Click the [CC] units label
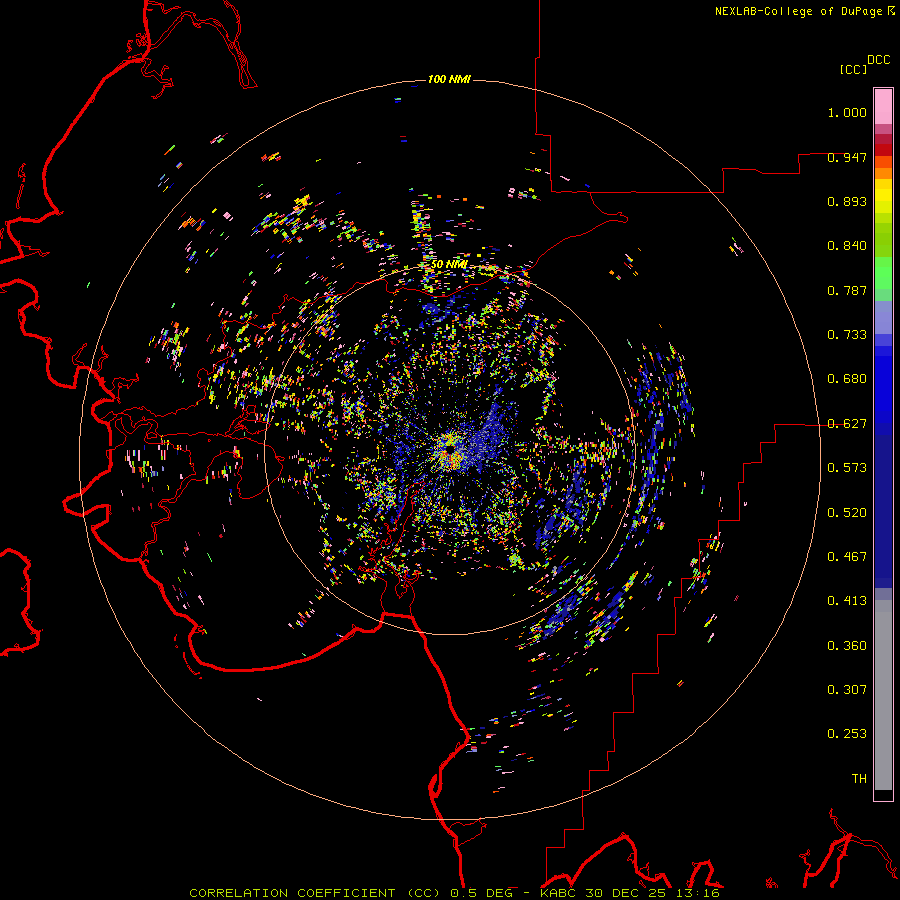 (853, 69)
